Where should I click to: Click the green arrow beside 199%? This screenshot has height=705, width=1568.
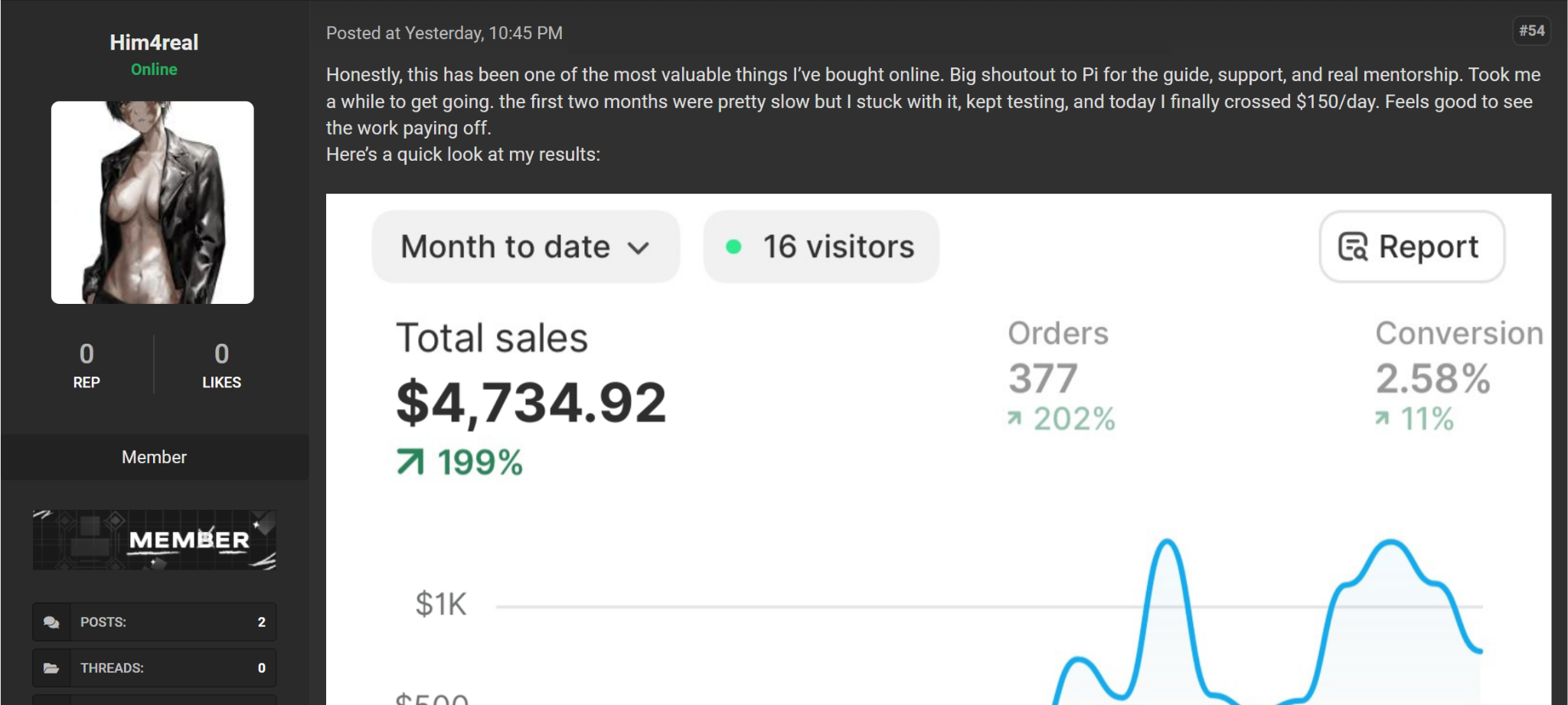pyautogui.click(x=410, y=462)
